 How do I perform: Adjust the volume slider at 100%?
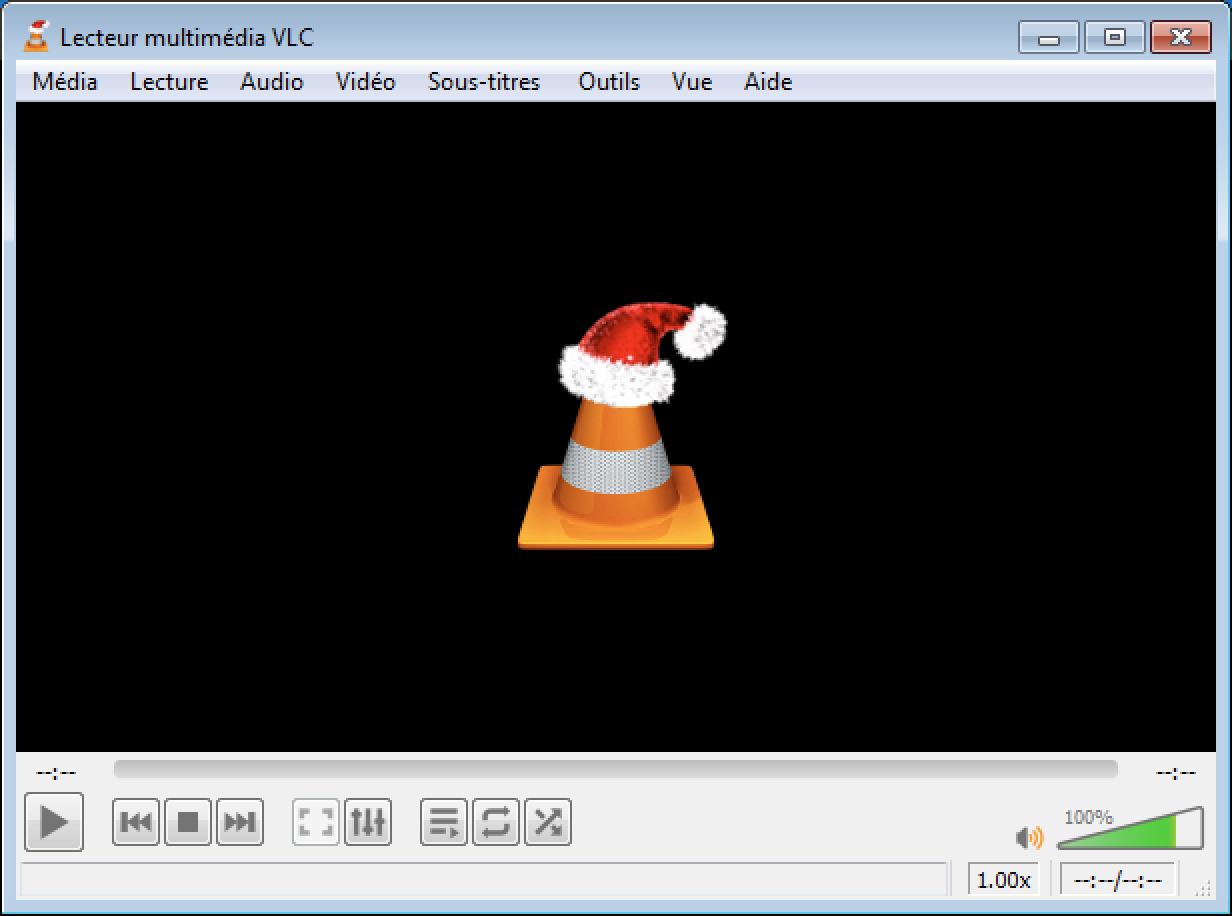point(1130,829)
